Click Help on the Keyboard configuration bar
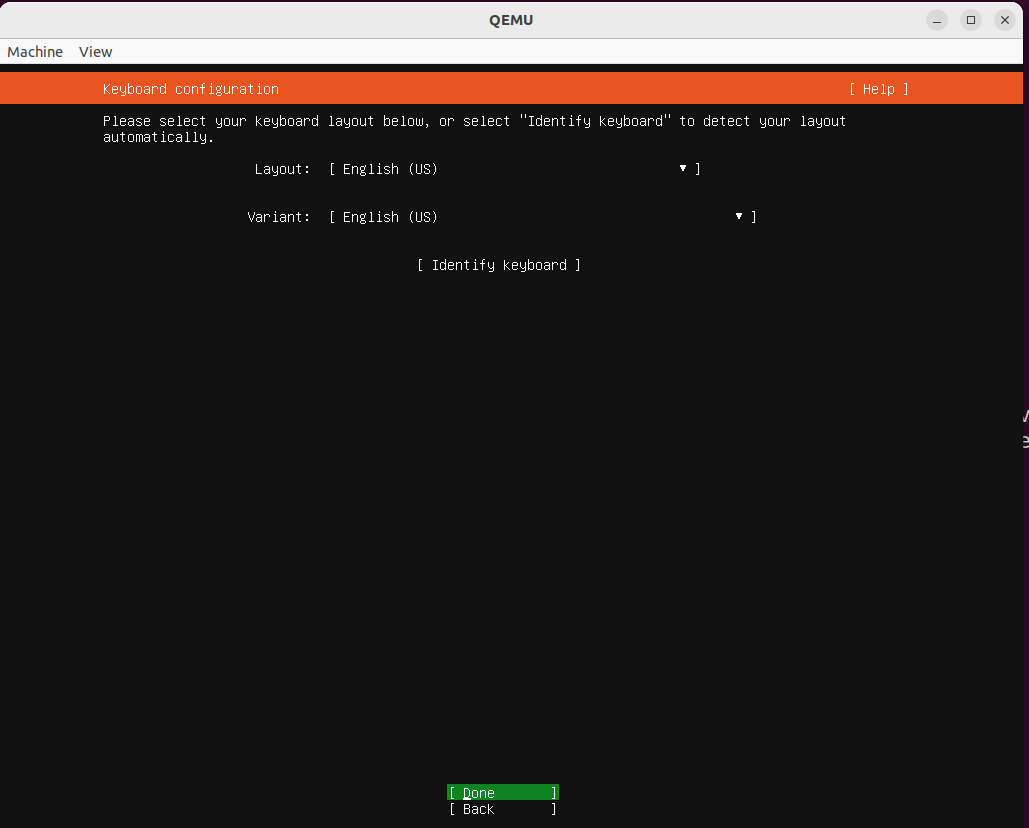 click(x=877, y=89)
